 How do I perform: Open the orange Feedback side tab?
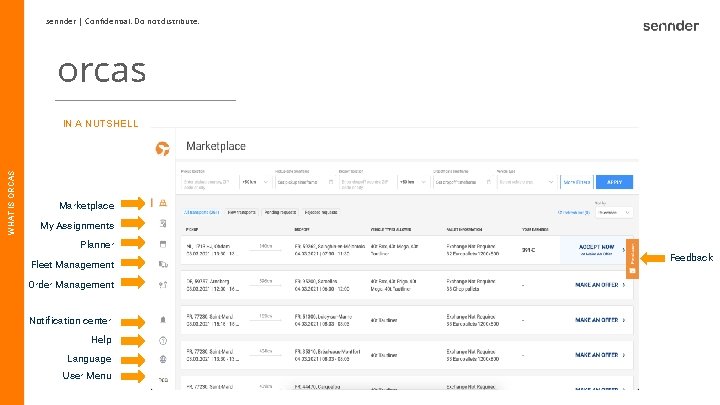pos(632,259)
